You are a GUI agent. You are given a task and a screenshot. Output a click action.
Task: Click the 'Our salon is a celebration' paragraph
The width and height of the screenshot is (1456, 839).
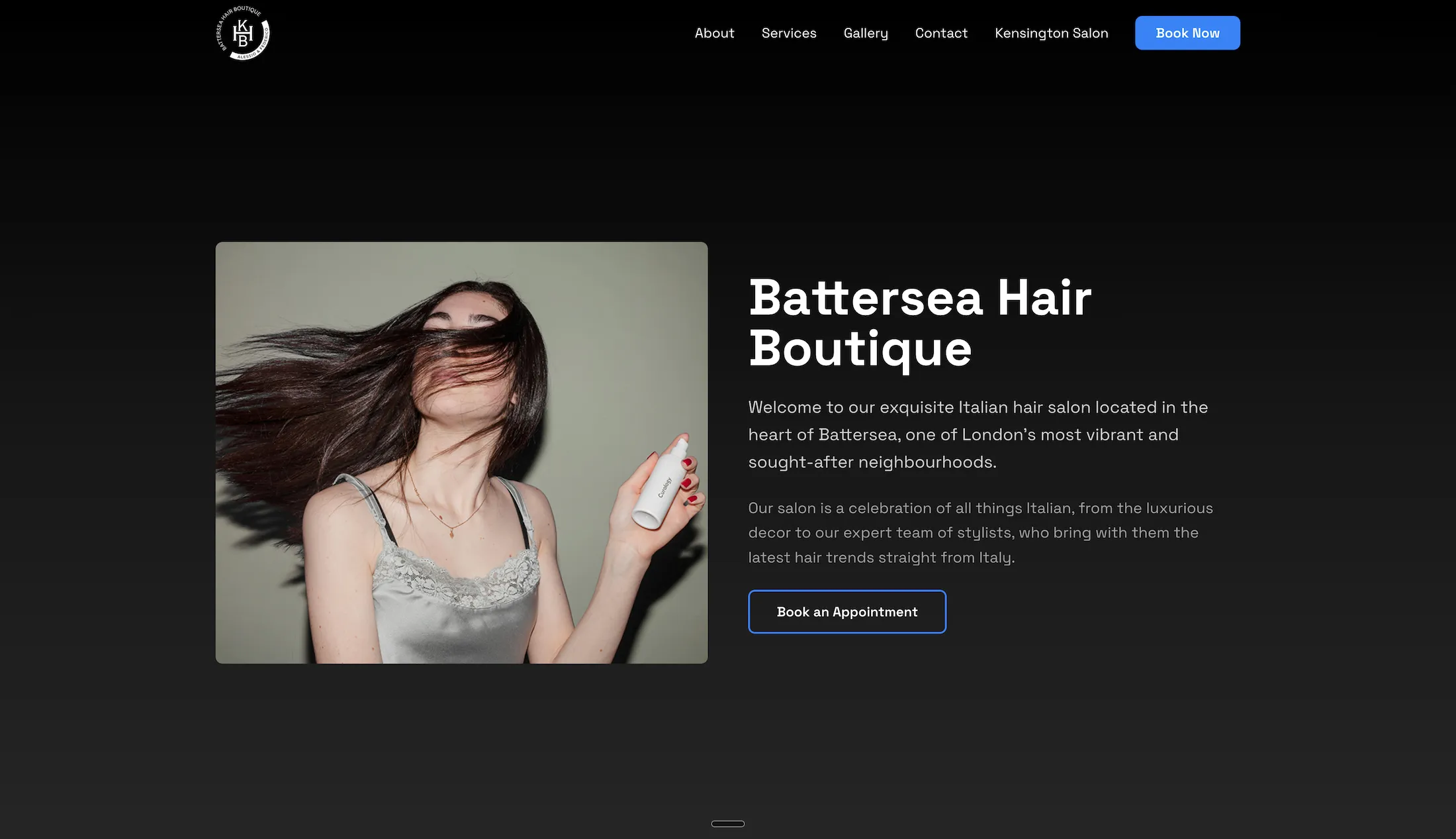point(980,533)
